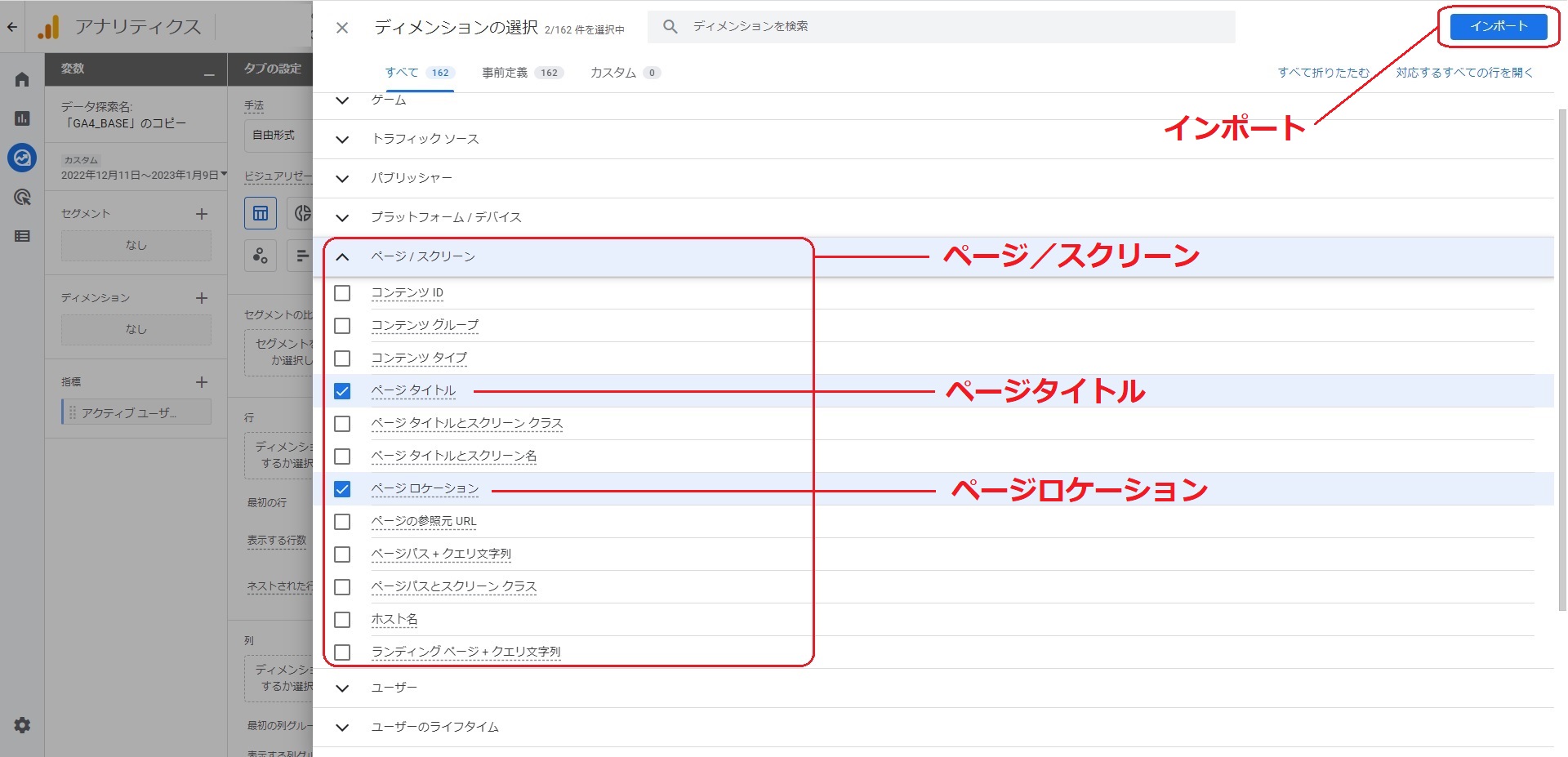This screenshot has width=1568, height=757.
Task: Click 対応するすべての行を開く link
Action: 1464,73
